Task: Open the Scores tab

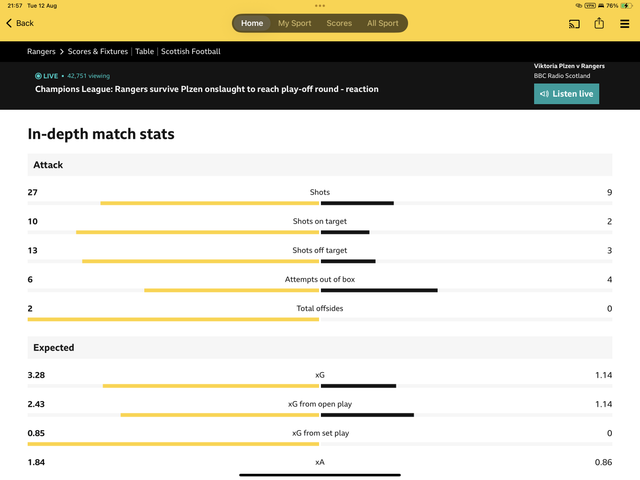Action: point(339,23)
